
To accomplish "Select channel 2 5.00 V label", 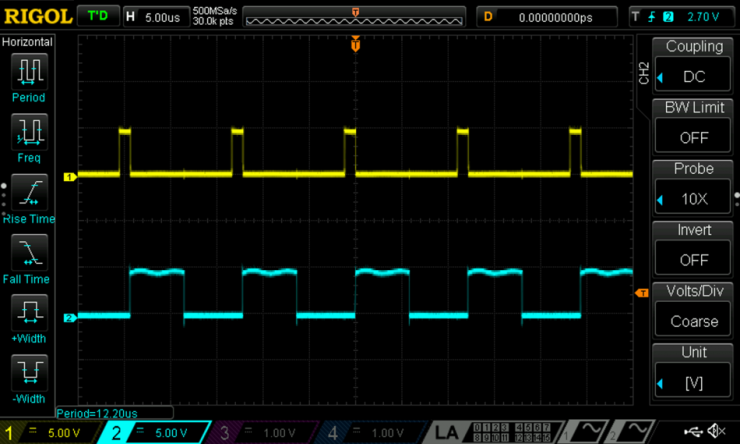I will click(171, 433).
